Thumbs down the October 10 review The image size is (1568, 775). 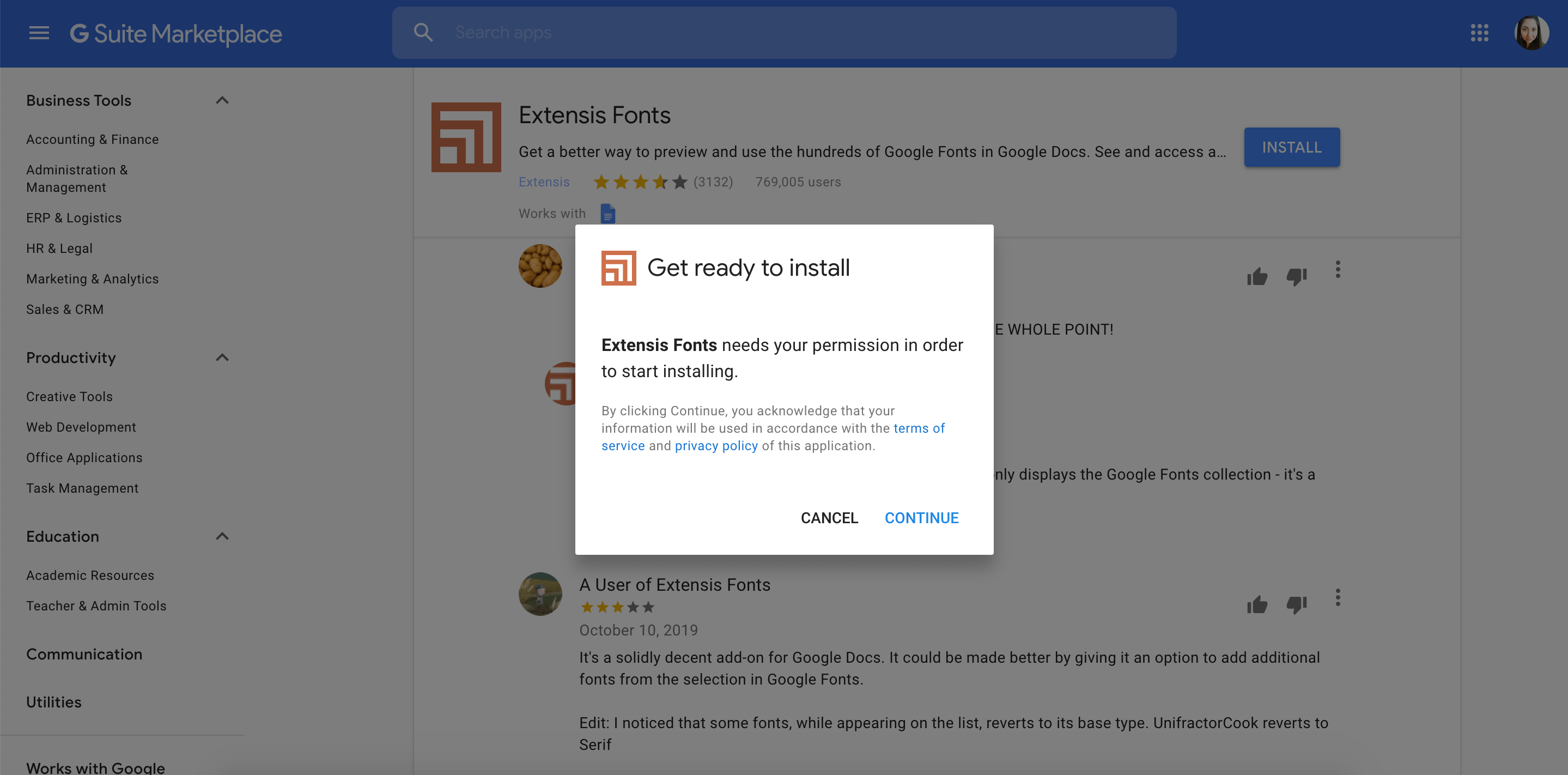(1297, 604)
